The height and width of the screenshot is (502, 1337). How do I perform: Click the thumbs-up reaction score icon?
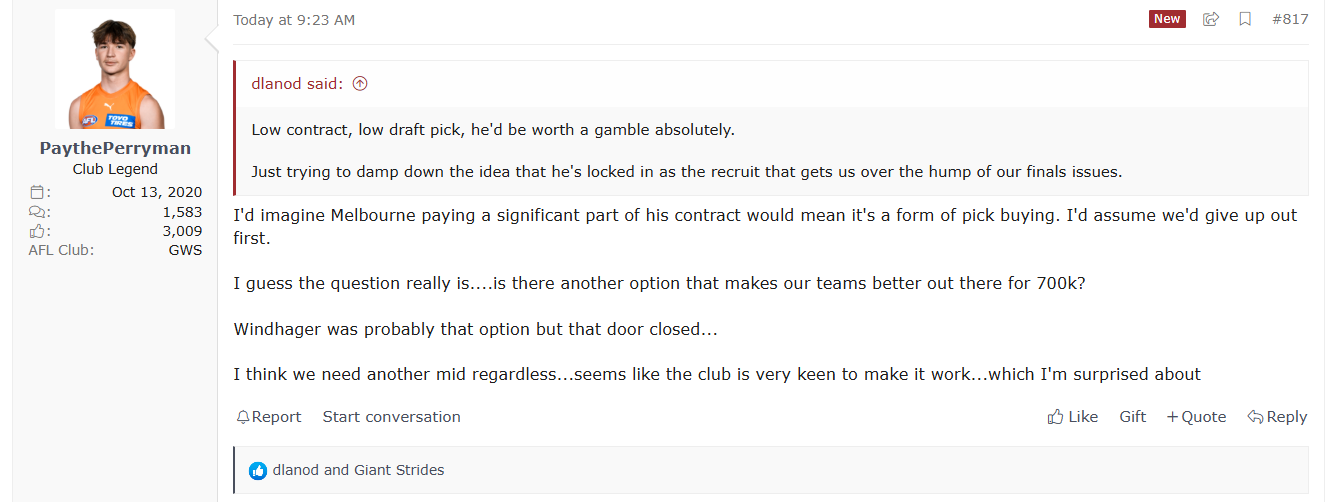(37, 231)
